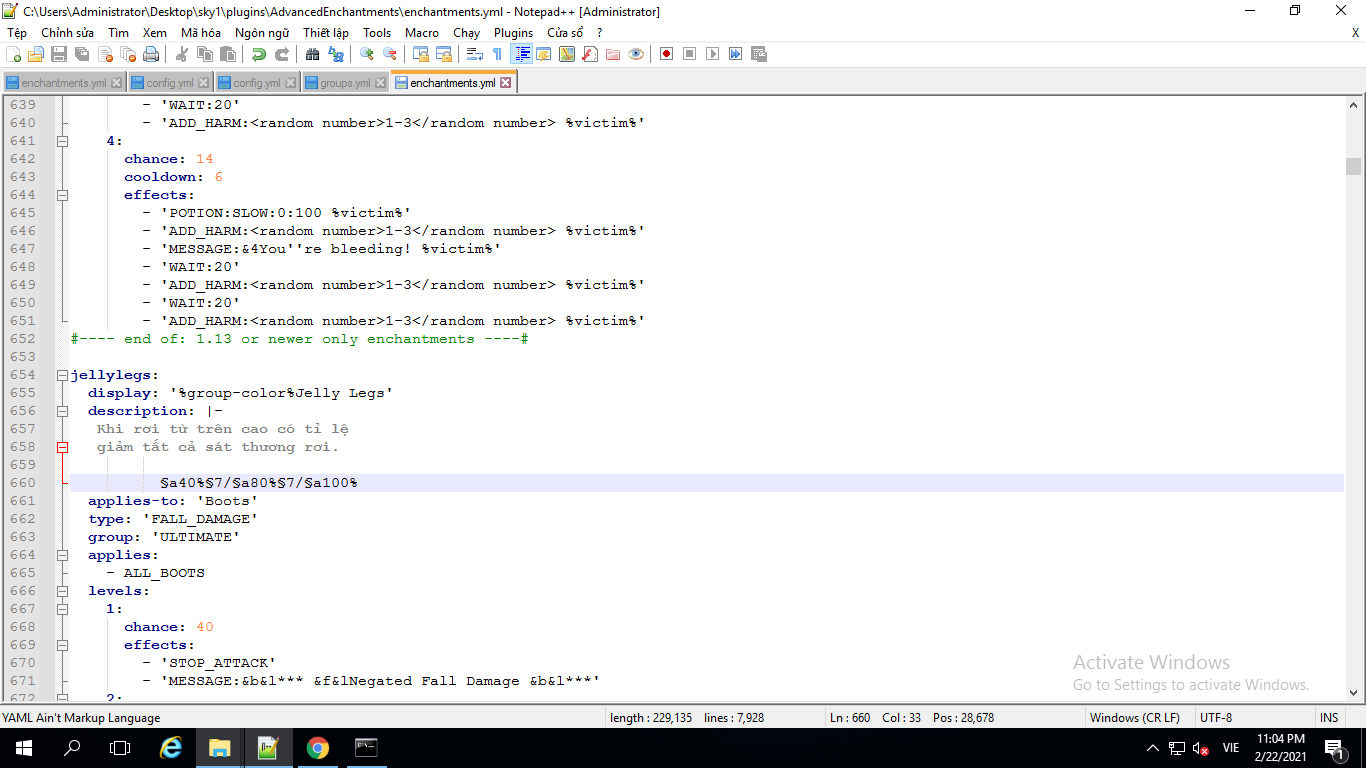Toggle Show All Characters pilcrow button
This screenshot has width=1366, height=768.
pyautogui.click(x=497, y=54)
